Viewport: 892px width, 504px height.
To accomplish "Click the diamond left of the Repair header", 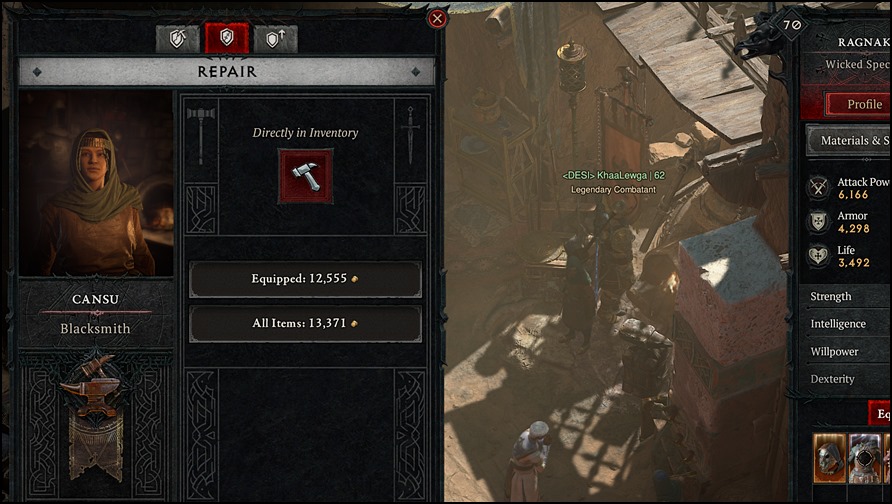I will click(x=37, y=72).
